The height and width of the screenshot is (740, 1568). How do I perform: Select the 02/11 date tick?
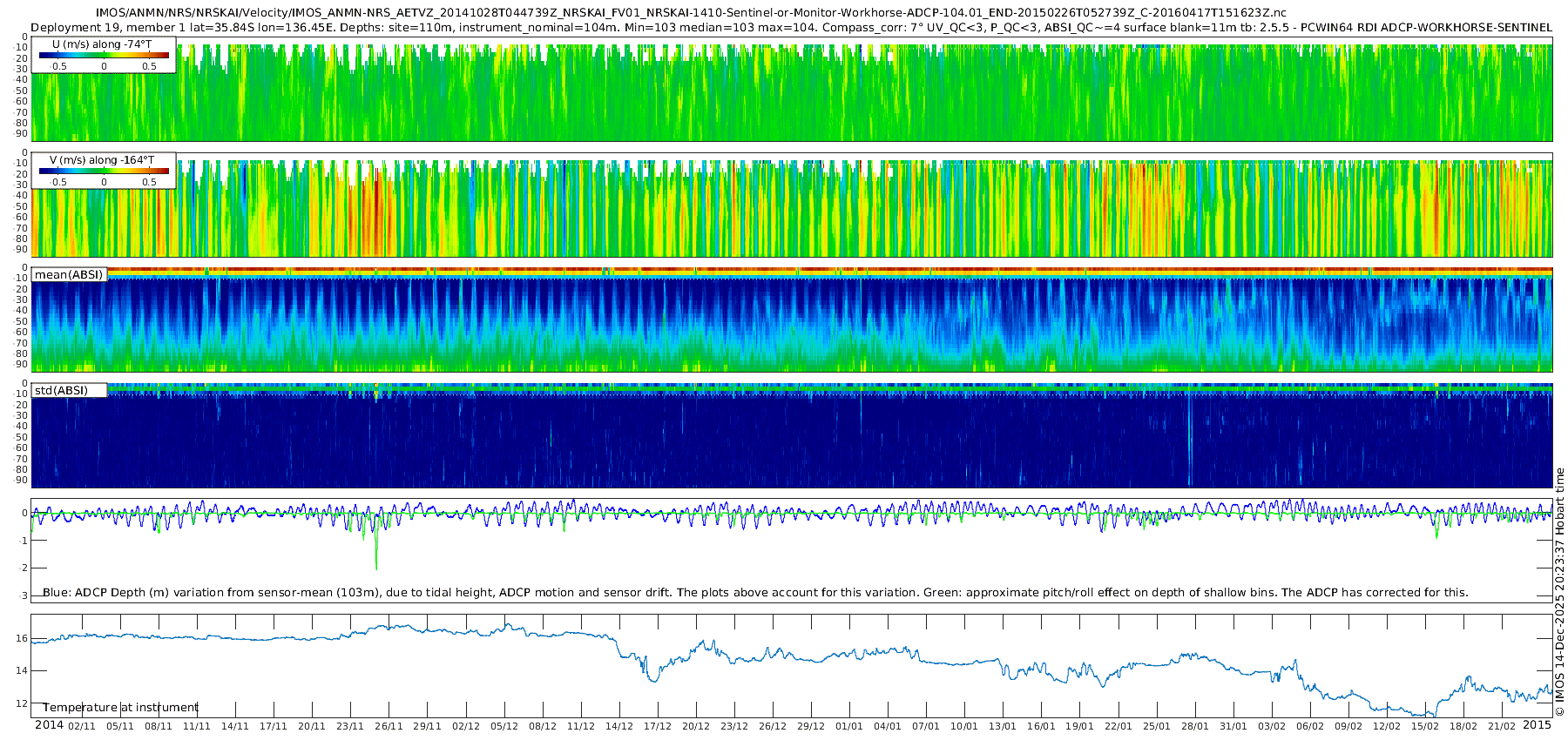[x=82, y=726]
